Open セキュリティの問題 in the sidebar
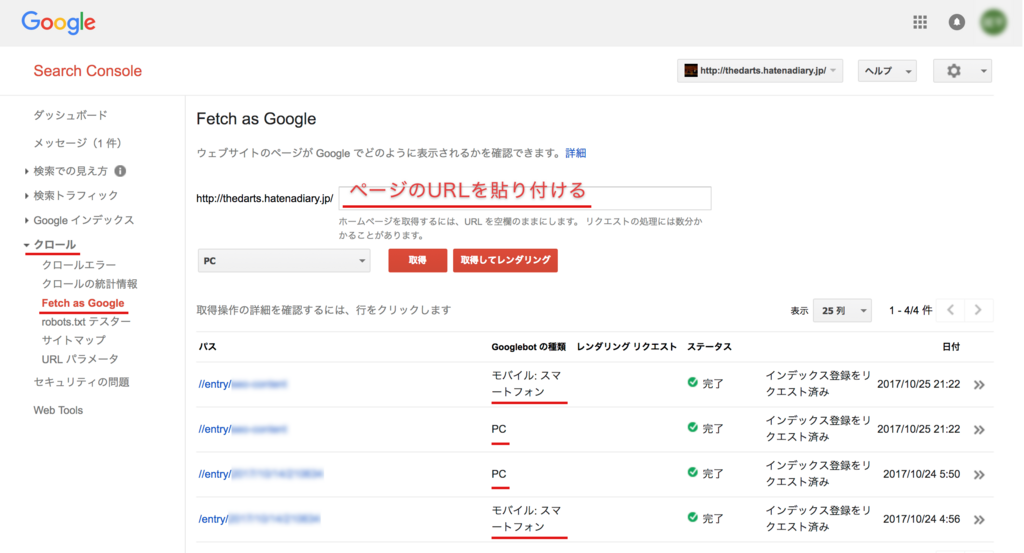The image size is (1024, 553). point(82,382)
